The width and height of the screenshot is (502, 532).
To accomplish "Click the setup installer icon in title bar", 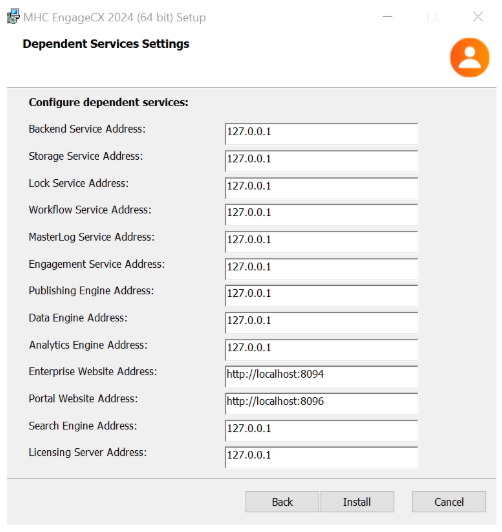I will [x=13, y=17].
